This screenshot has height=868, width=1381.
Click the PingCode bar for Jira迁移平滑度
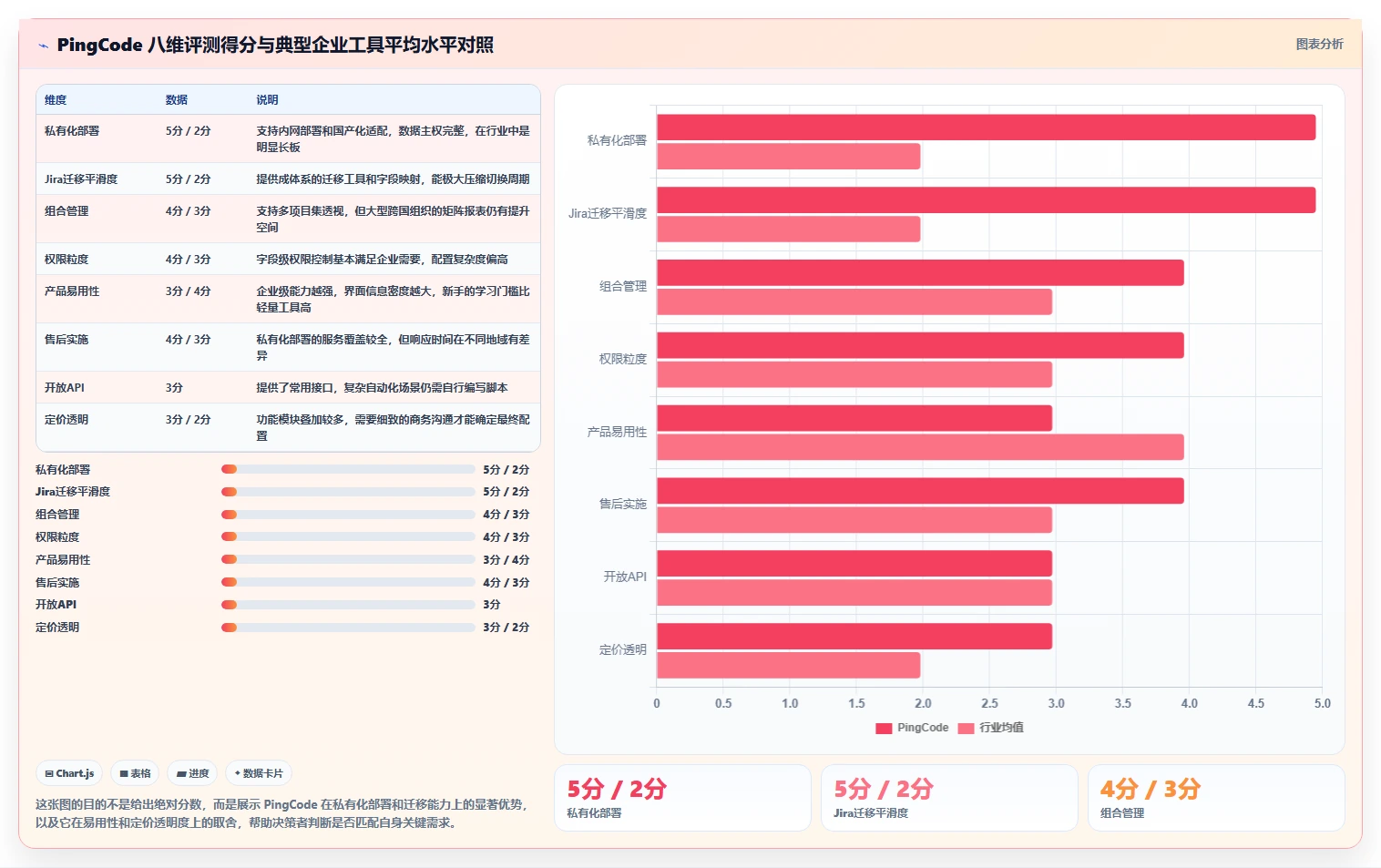pos(986,200)
